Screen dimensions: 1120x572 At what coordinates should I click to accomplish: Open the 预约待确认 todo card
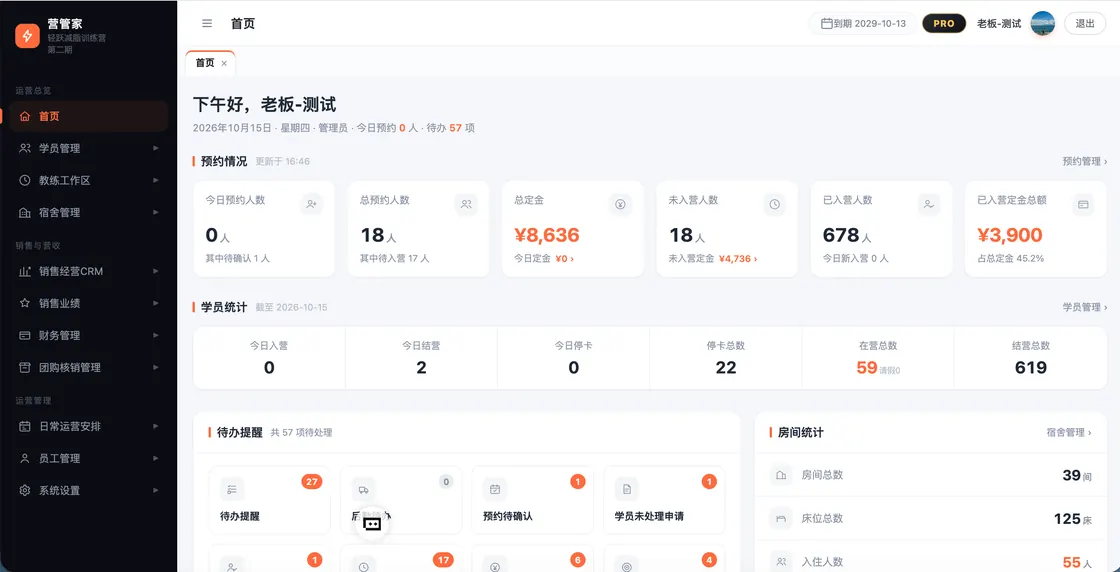point(532,501)
